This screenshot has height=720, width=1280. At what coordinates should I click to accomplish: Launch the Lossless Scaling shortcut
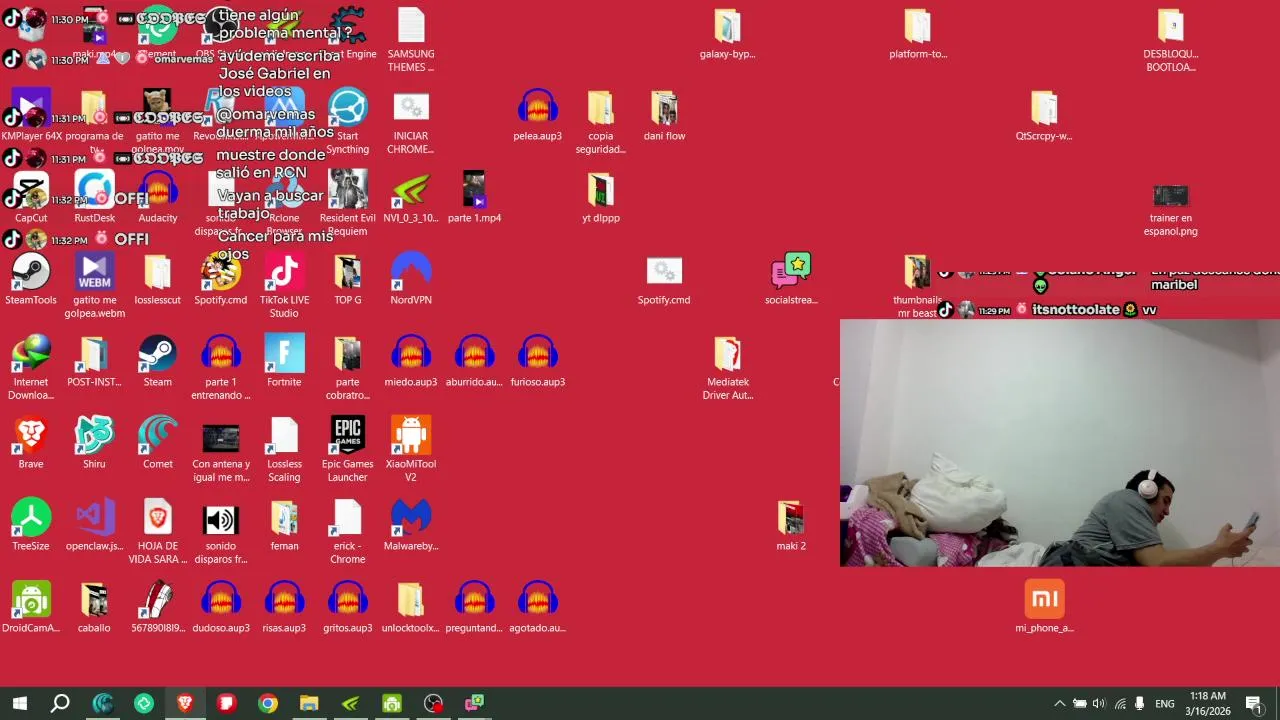click(x=284, y=450)
